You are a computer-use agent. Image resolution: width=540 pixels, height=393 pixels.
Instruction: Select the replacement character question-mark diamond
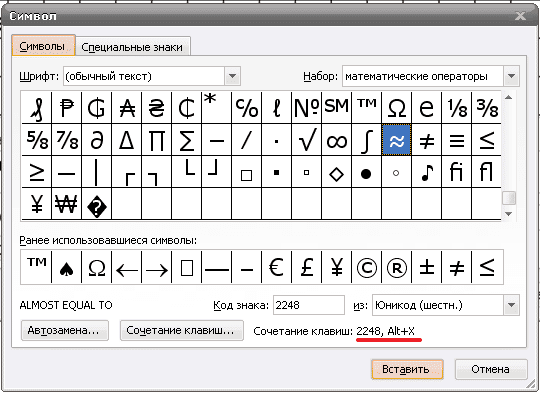pyautogui.click(x=96, y=204)
